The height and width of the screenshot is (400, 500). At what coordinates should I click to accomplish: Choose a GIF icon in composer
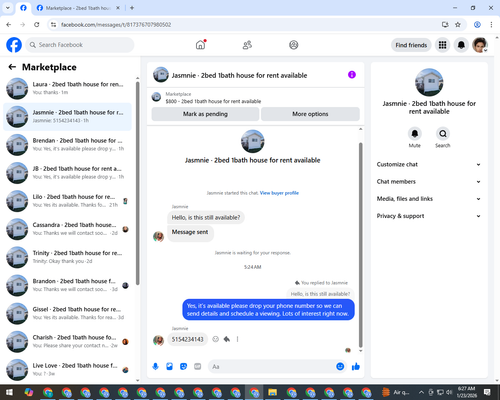coord(198,367)
